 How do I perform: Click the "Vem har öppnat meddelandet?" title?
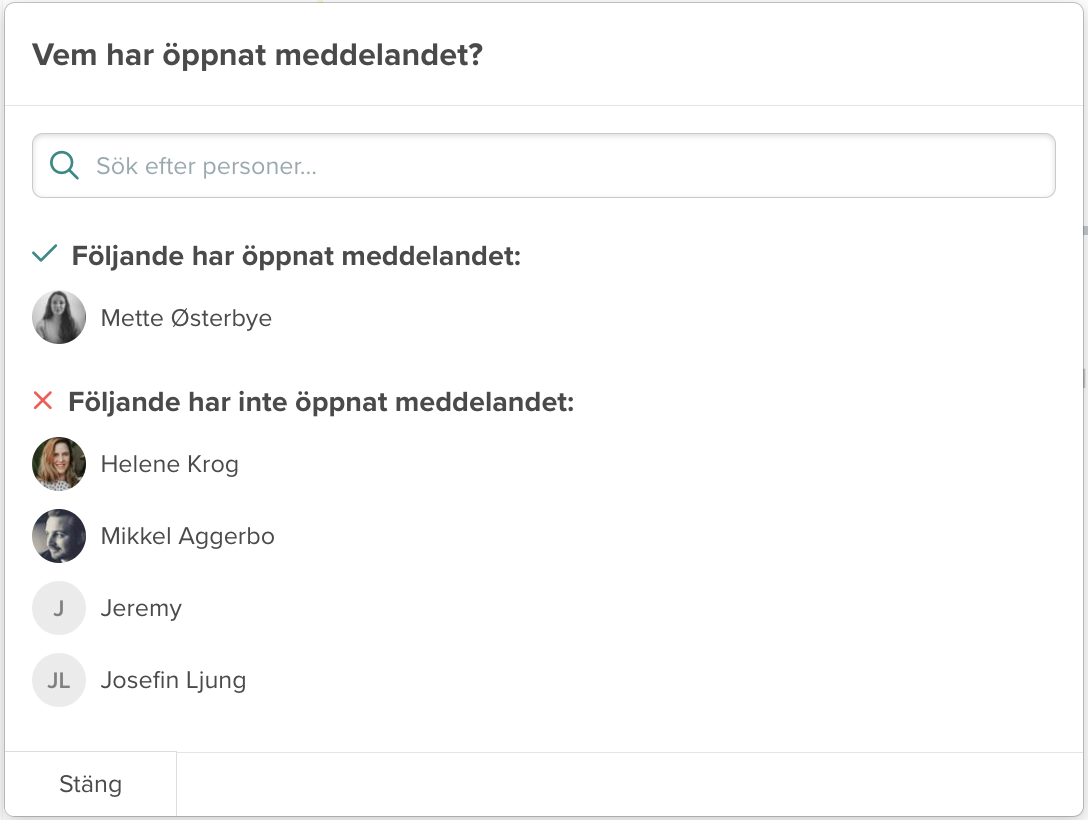tap(257, 54)
